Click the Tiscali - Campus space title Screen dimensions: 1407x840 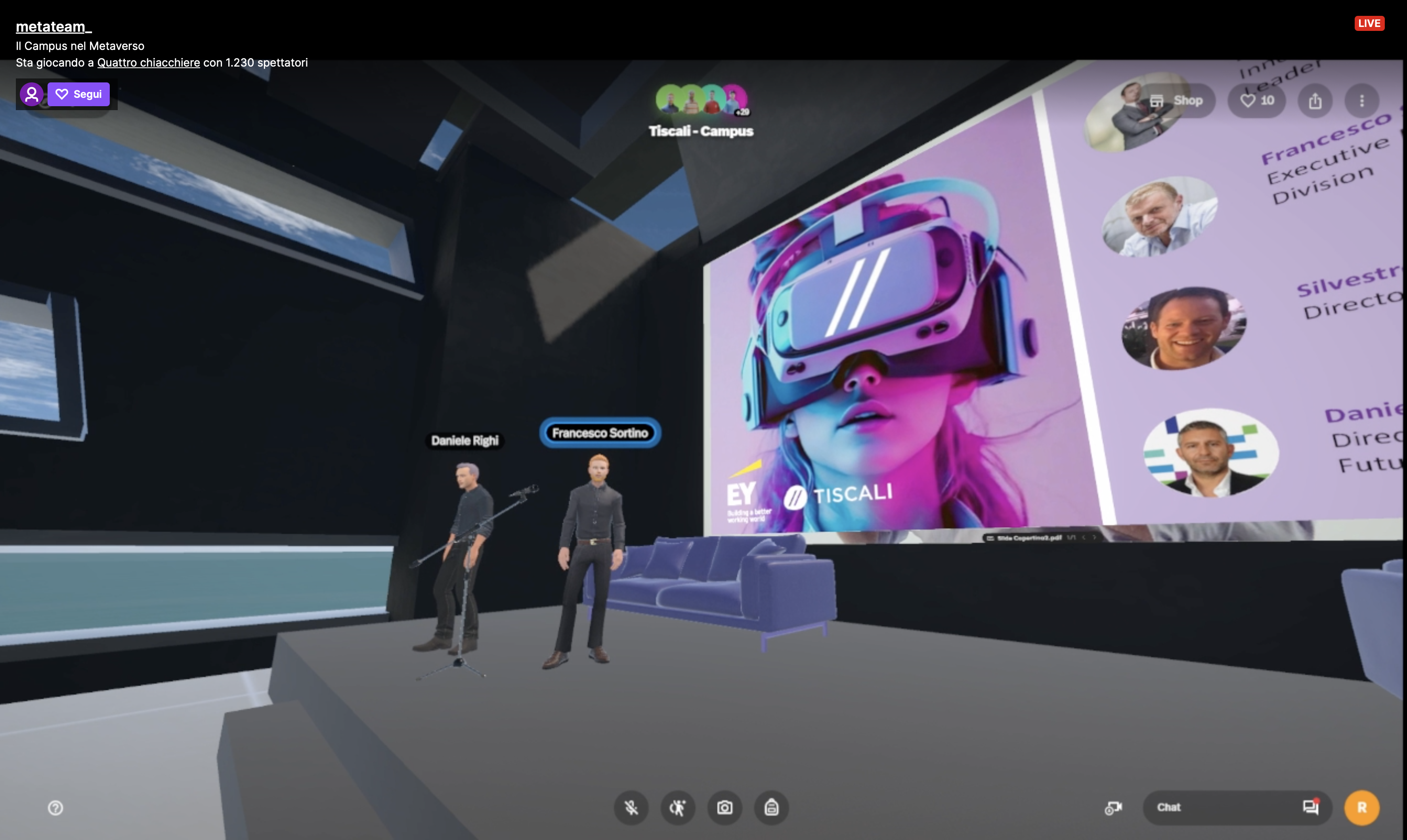click(x=701, y=131)
